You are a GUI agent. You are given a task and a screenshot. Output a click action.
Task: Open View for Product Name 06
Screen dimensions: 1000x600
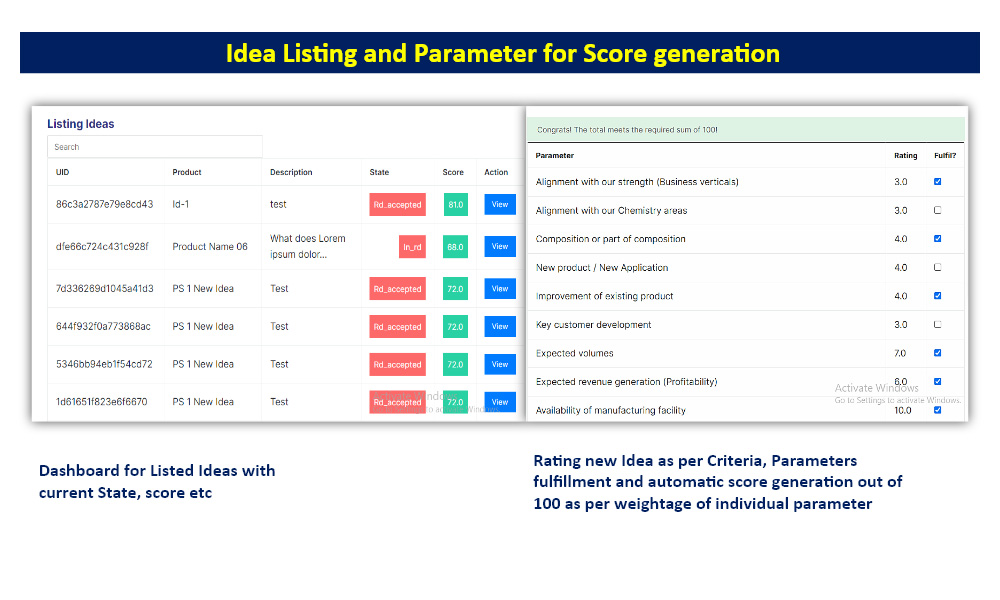point(500,247)
